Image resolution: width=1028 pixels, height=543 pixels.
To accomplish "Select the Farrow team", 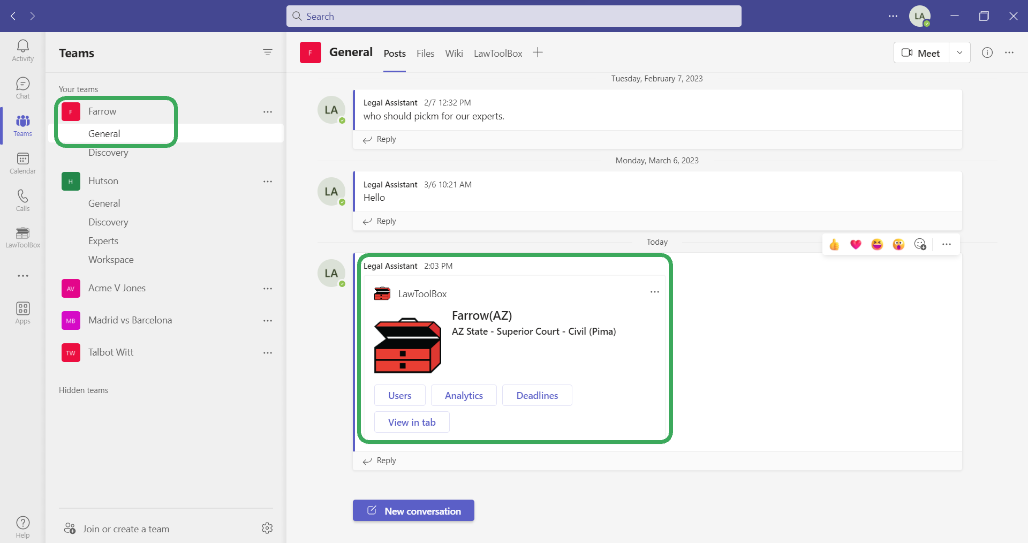I will tap(102, 111).
